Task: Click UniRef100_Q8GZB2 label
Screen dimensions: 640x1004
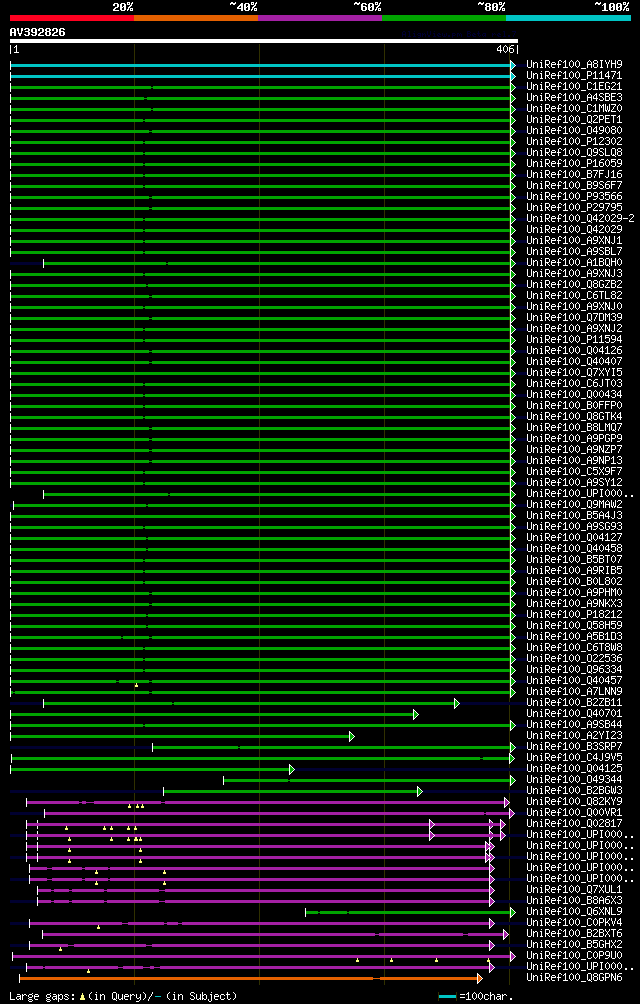Action: (574, 284)
